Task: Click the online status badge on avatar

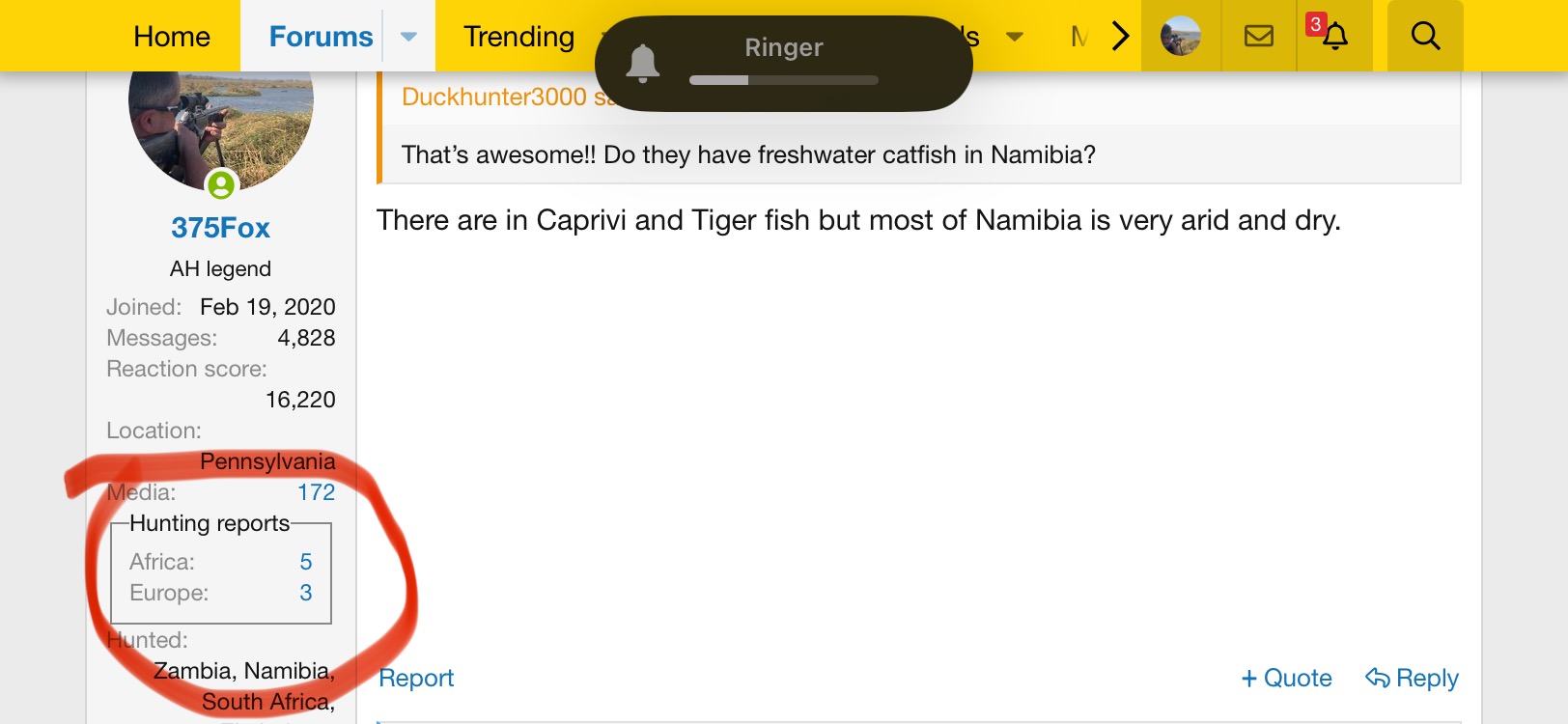Action: [x=221, y=183]
